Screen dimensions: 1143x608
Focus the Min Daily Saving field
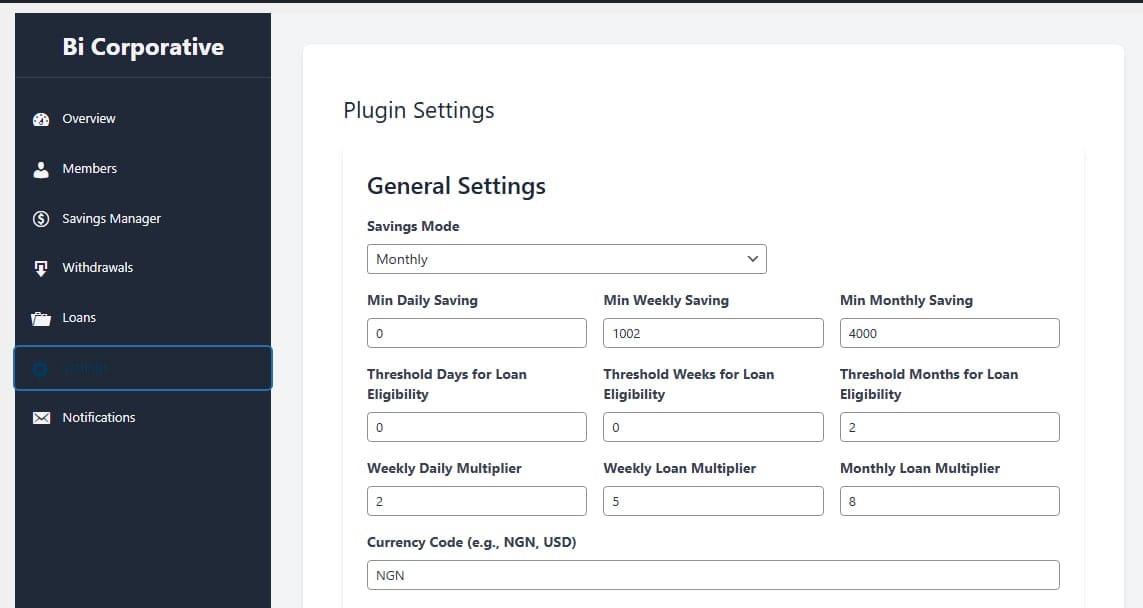pyautogui.click(x=476, y=333)
